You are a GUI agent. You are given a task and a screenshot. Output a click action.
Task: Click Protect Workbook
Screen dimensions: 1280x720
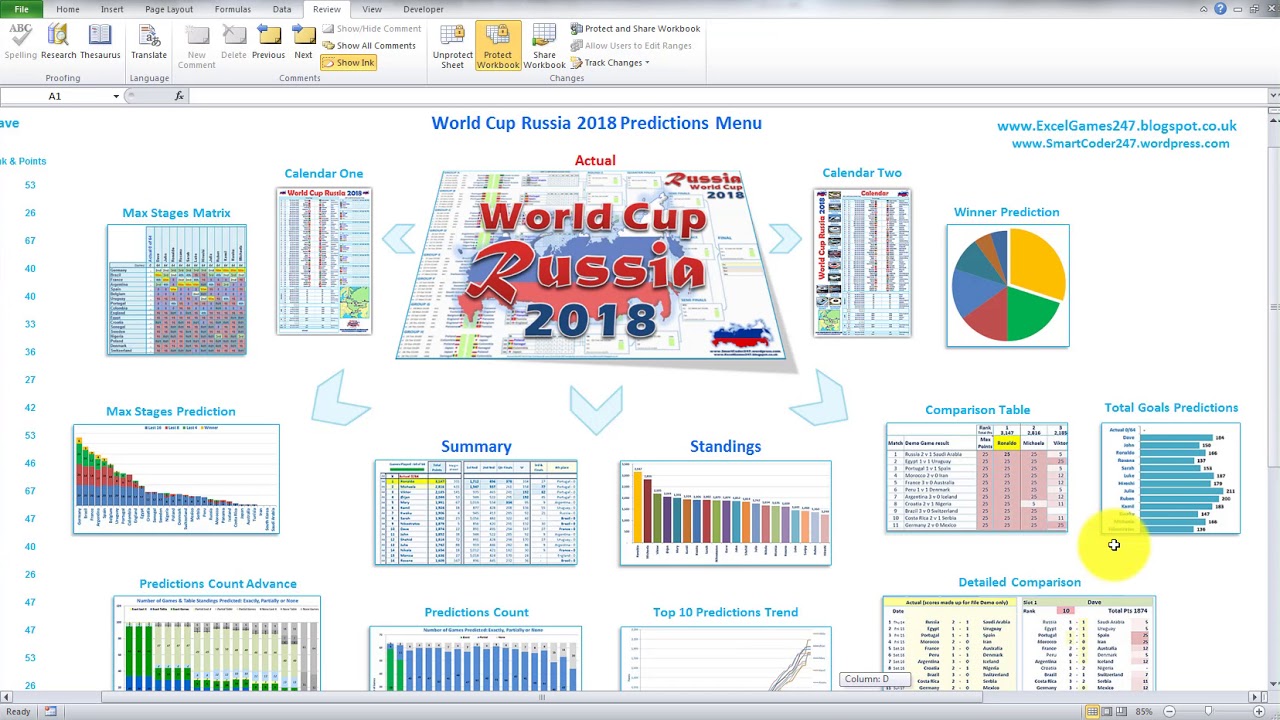(498, 46)
